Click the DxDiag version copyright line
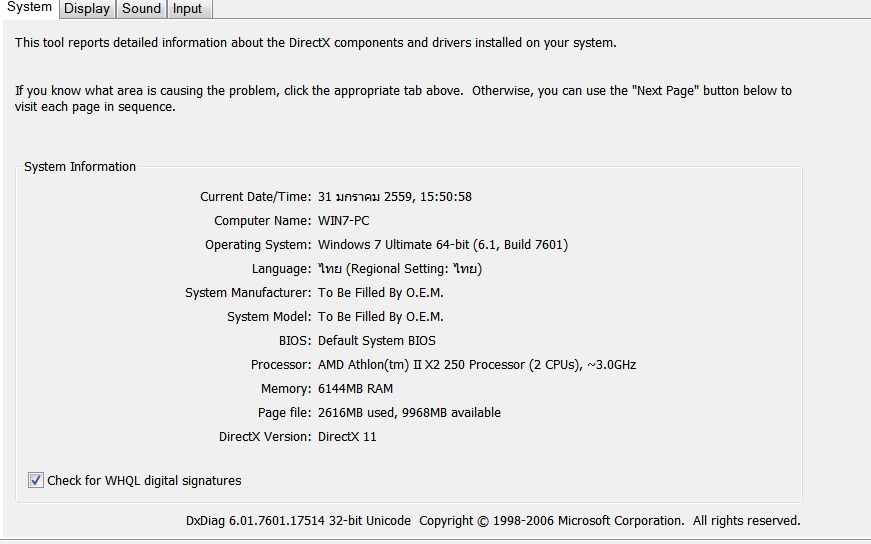This screenshot has height=544, width=871. 493,521
